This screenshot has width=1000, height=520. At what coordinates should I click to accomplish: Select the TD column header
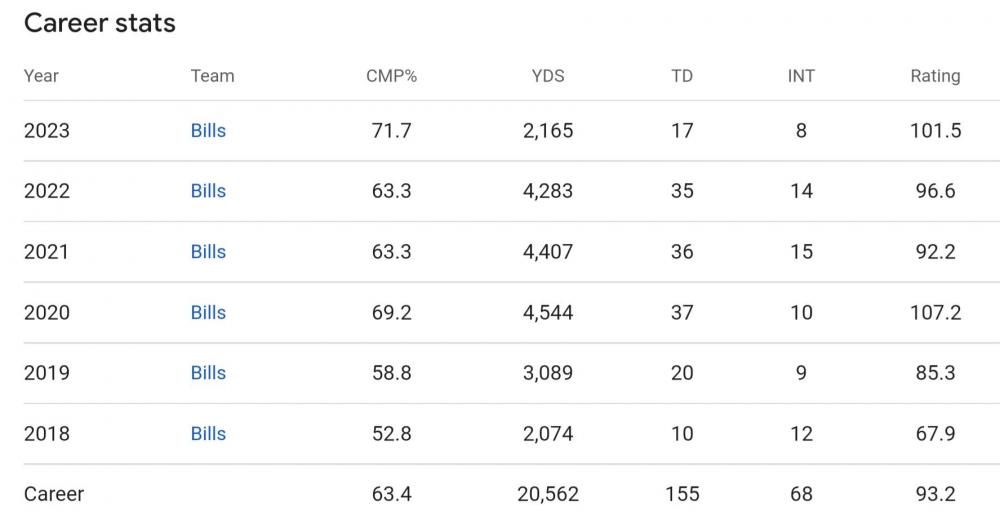point(682,76)
